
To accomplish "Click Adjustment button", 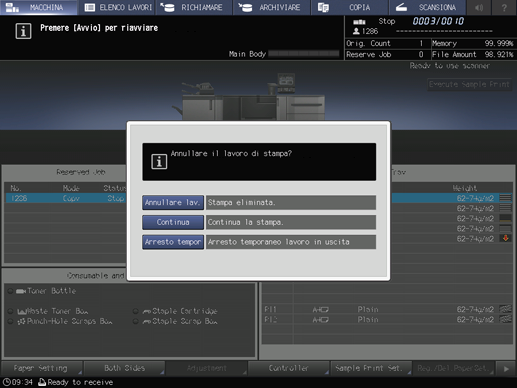I will point(206,368).
